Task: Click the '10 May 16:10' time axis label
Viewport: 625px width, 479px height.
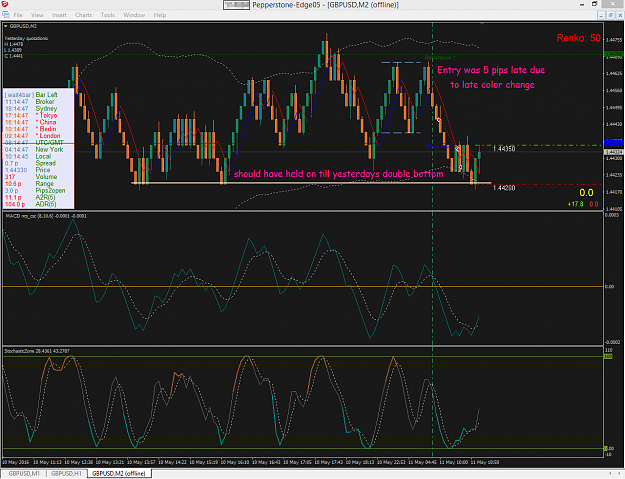Action: 235,462
